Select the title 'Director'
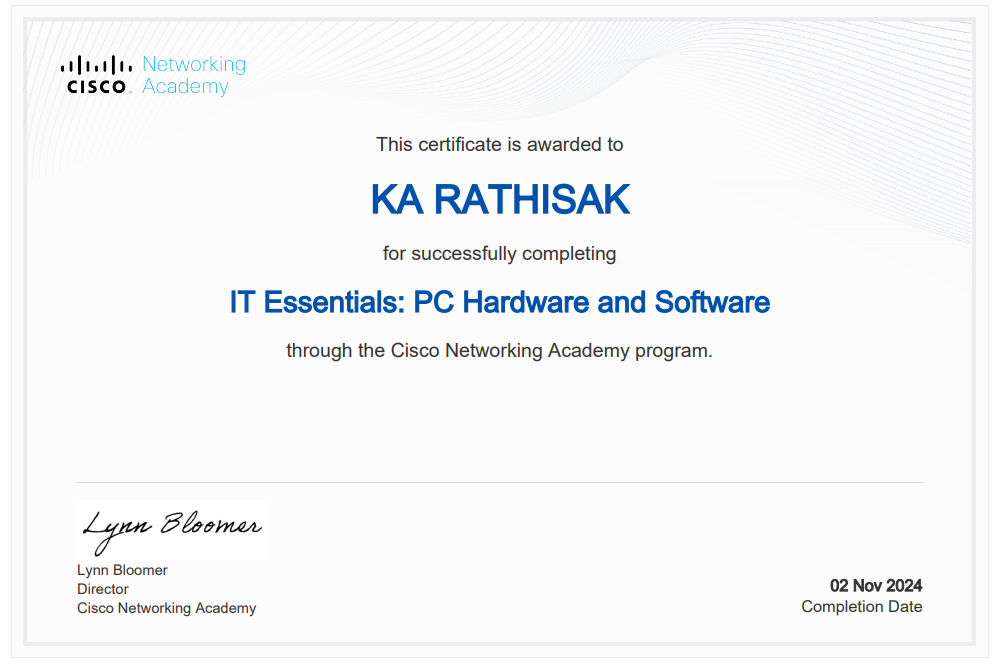Viewport: 996px width, 670px height. click(102, 589)
